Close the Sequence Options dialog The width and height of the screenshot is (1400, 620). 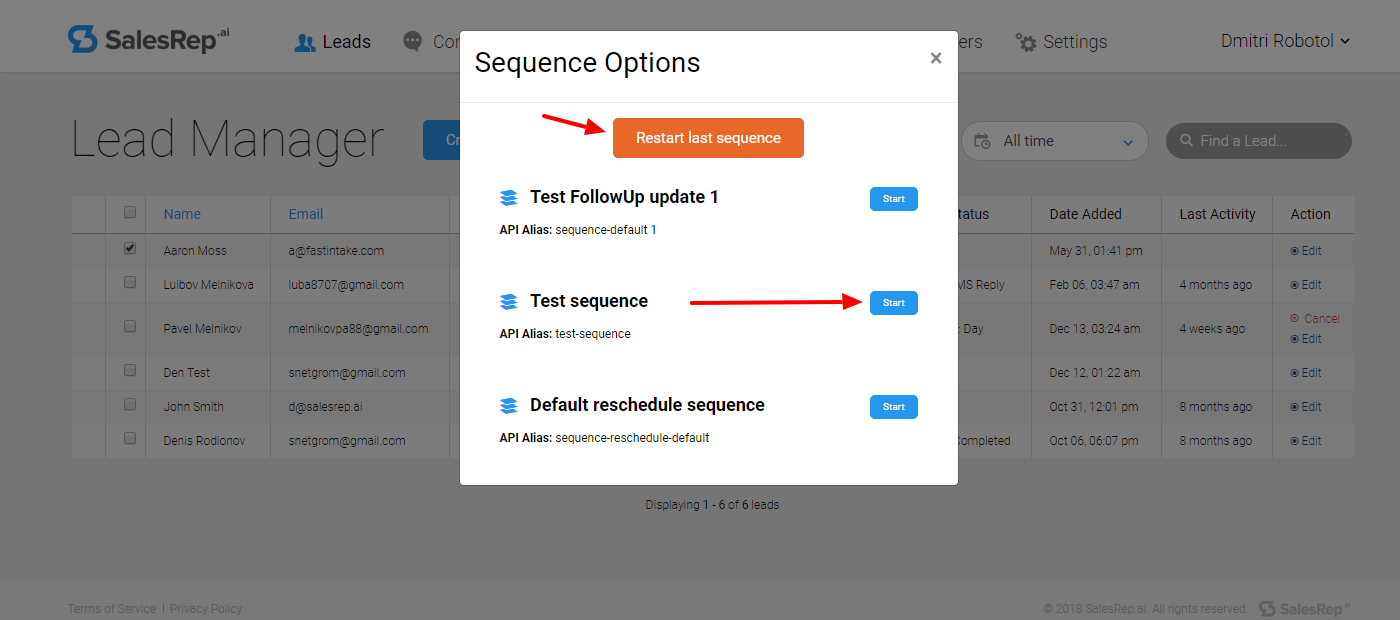[x=936, y=58]
